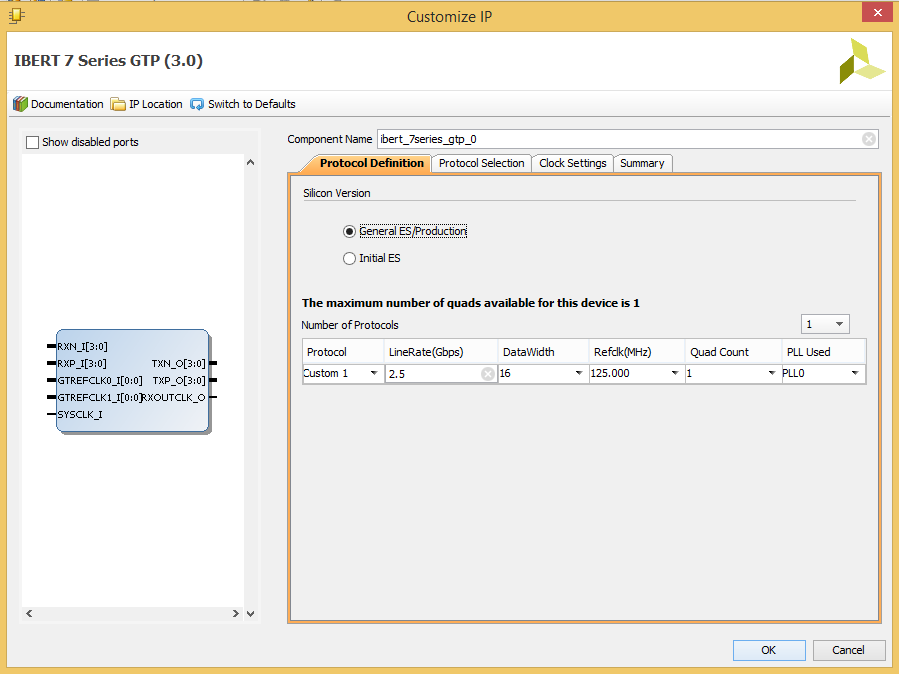Click the Xilinx logo in the header
Image resolution: width=899 pixels, height=674 pixels.
[862, 61]
